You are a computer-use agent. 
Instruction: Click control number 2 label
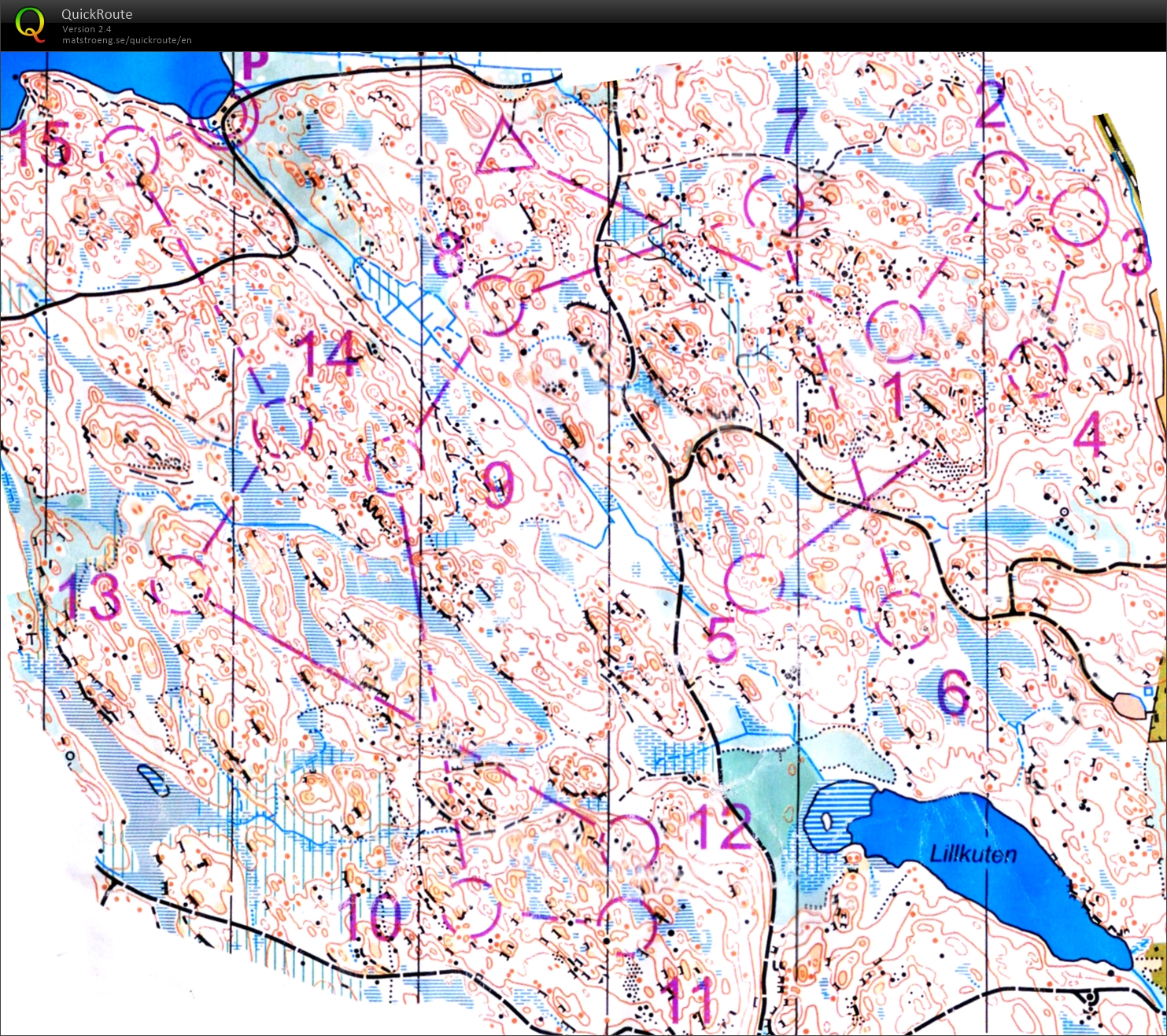(x=990, y=104)
